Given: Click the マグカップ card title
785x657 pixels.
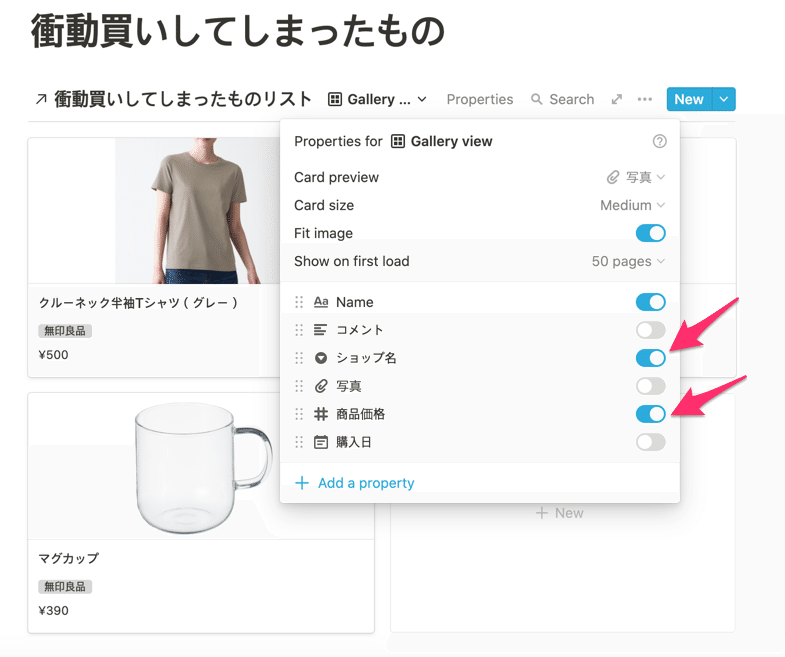Looking at the screenshot, I should tap(69, 558).
